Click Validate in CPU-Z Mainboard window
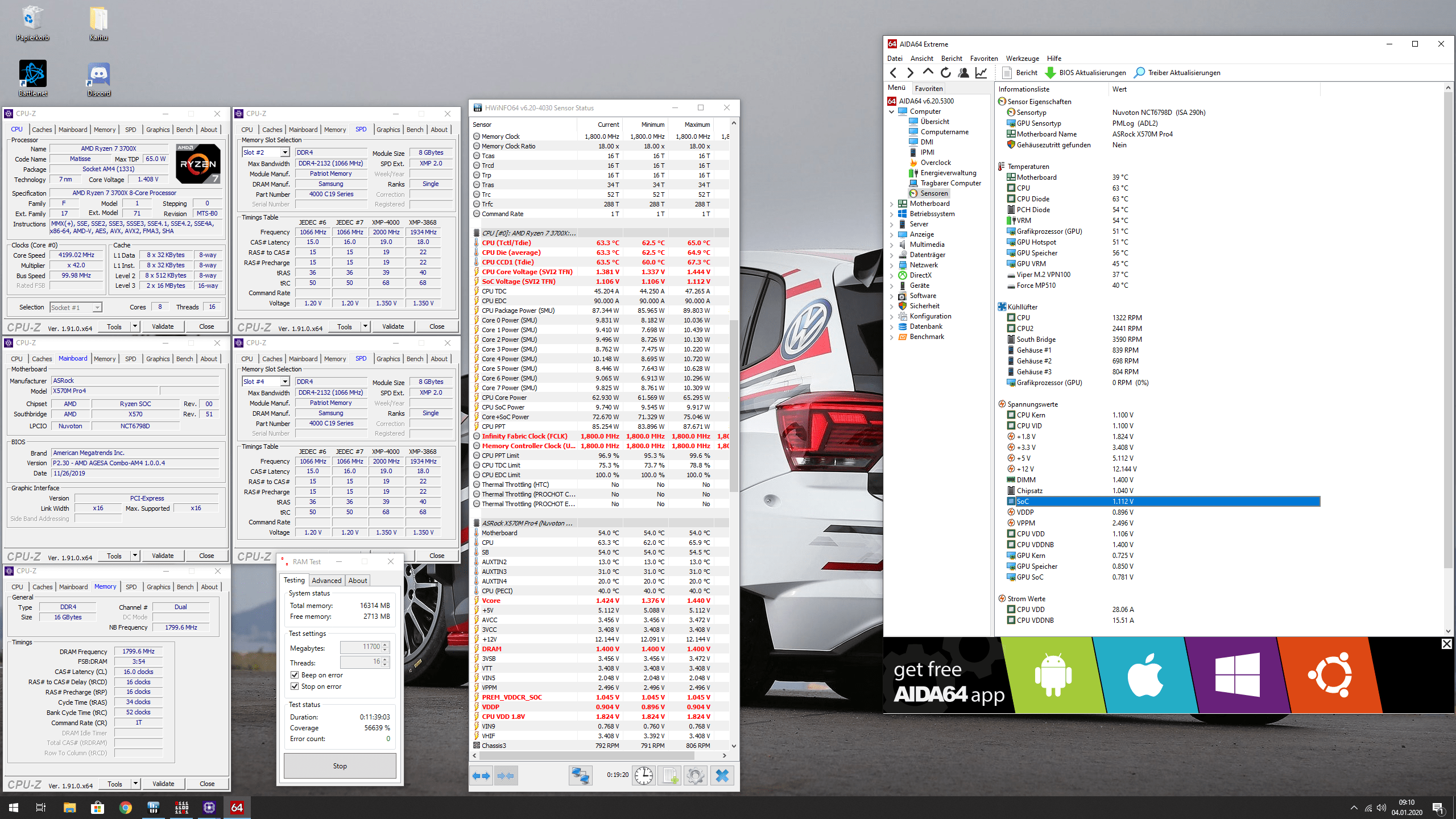1456x819 pixels. [163, 556]
